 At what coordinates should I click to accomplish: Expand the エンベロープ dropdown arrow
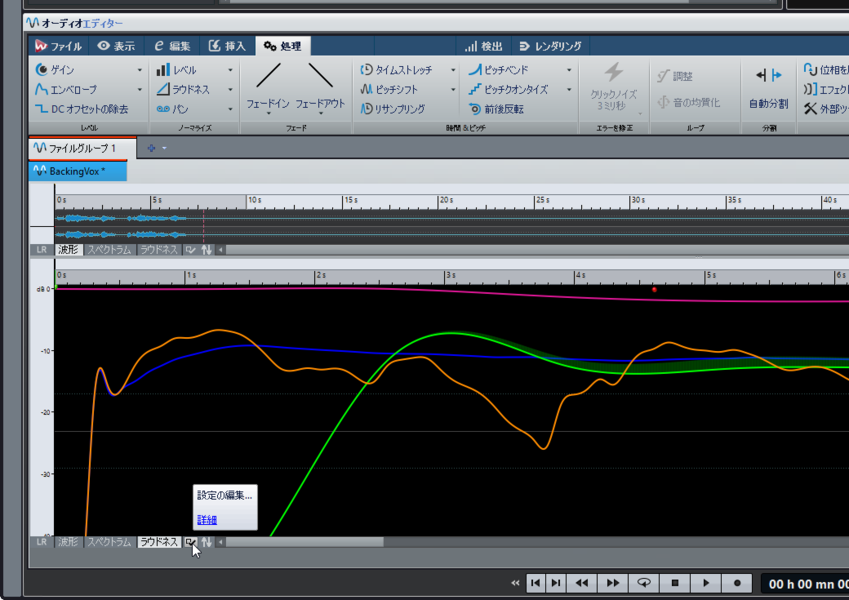point(139,89)
